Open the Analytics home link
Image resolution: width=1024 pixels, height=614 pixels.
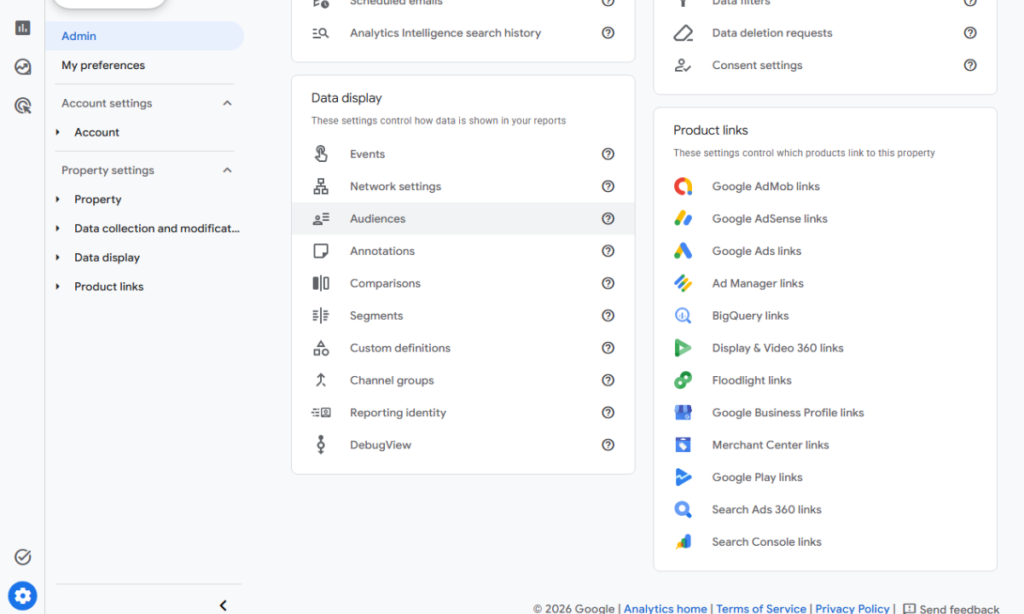click(x=665, y=608)
